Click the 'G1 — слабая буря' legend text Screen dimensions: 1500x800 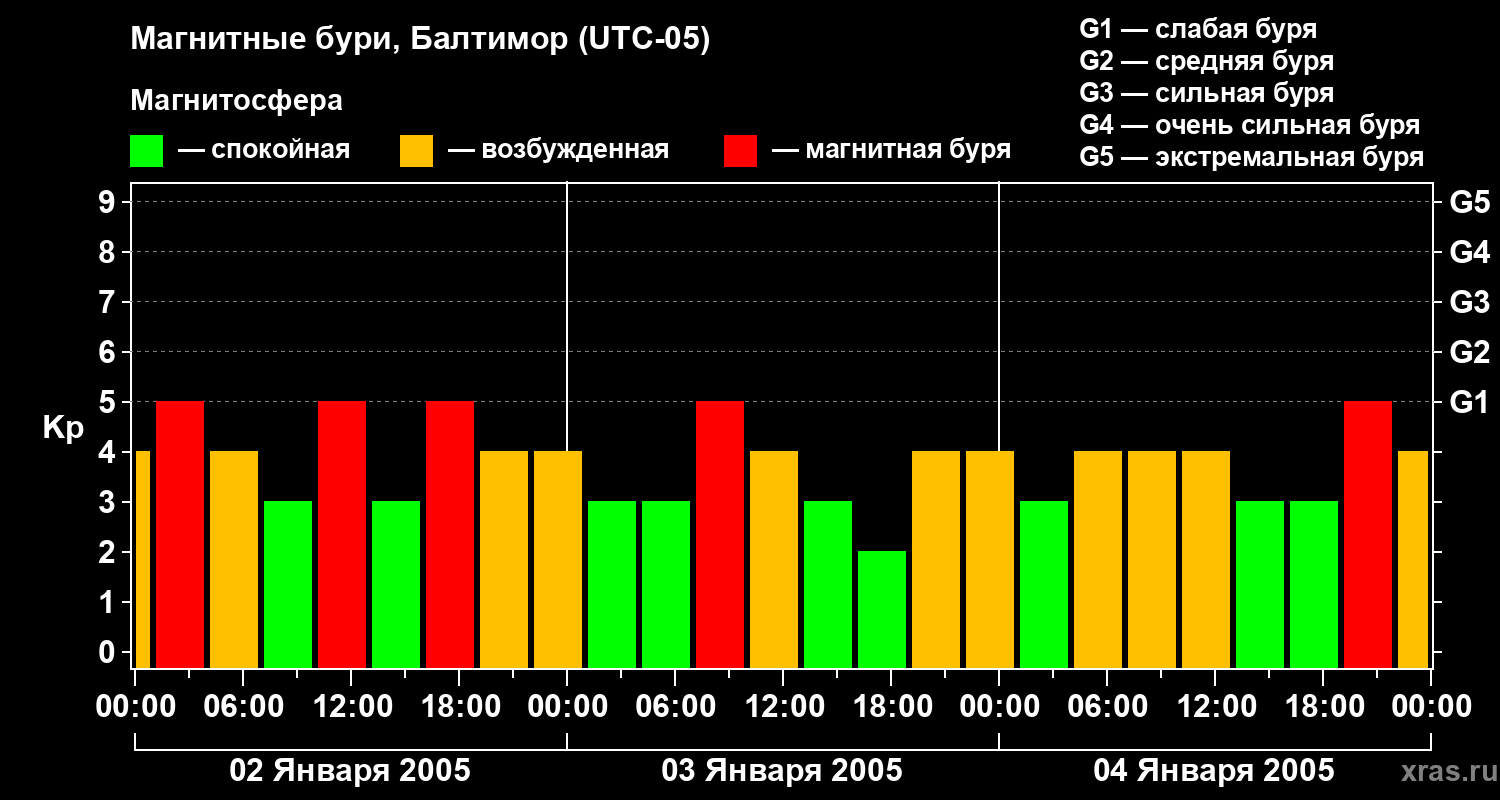pos(1198,29)
